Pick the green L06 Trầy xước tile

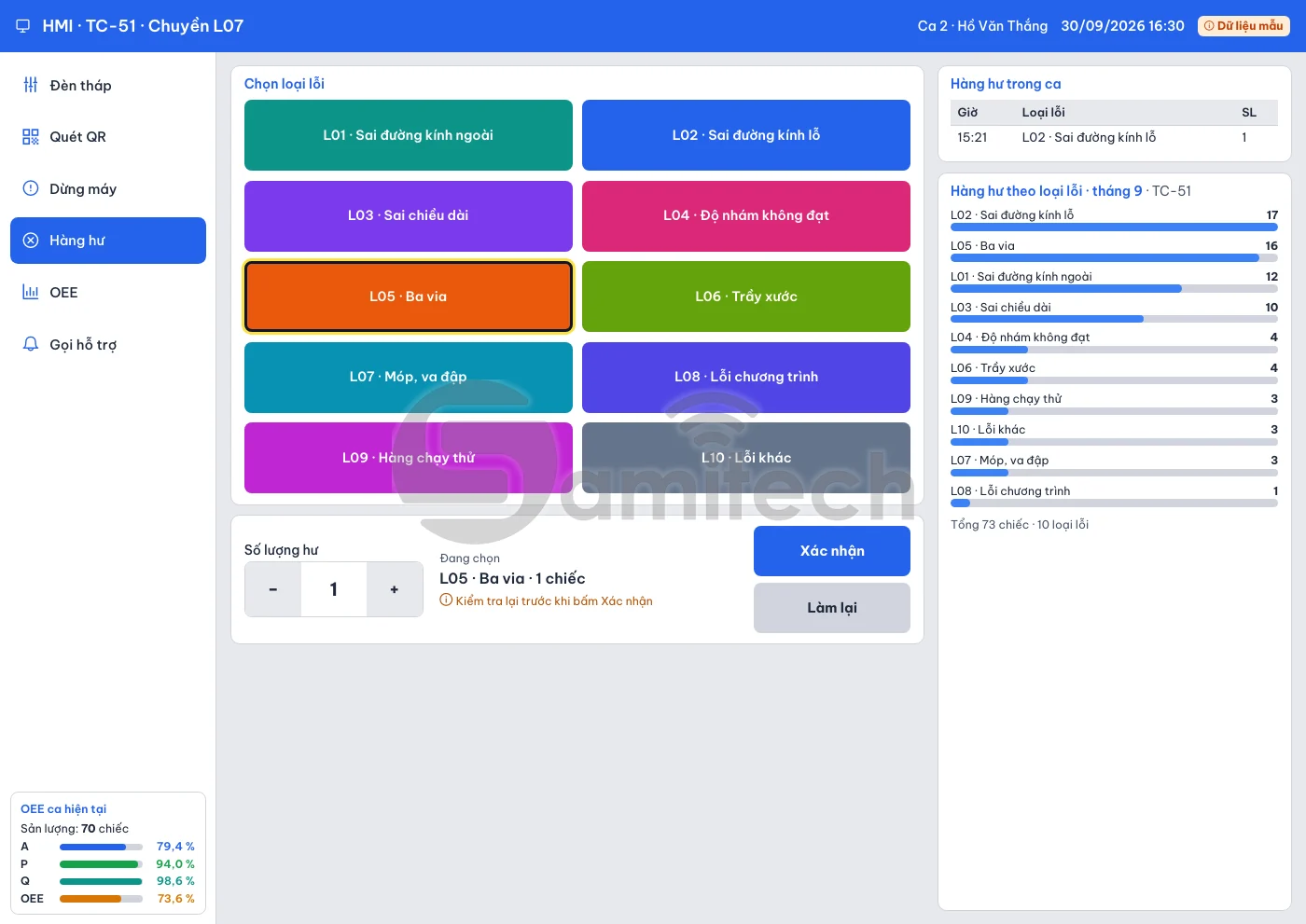(x=746, y=297)
